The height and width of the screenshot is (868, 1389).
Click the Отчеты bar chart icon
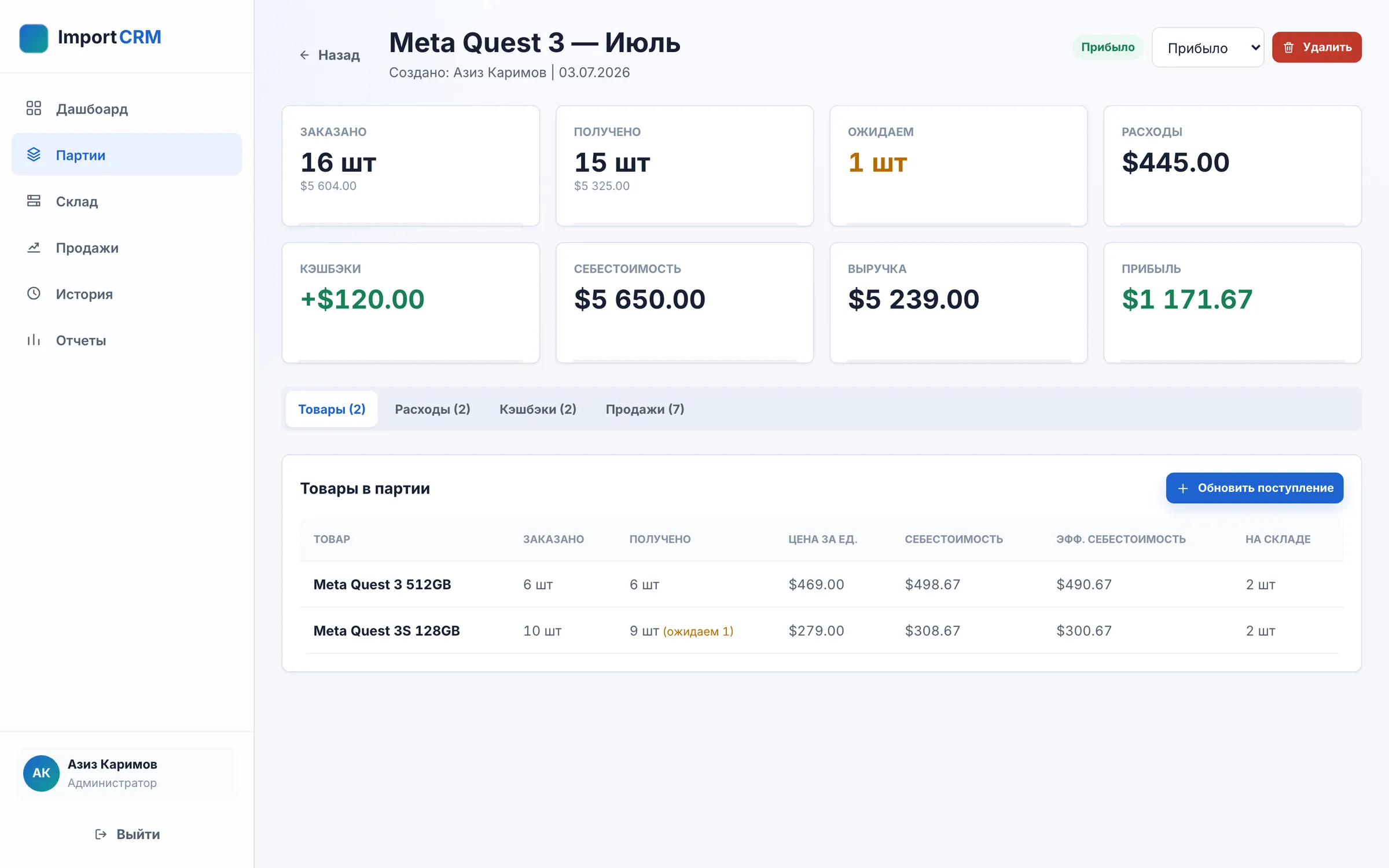click(34, 340)
